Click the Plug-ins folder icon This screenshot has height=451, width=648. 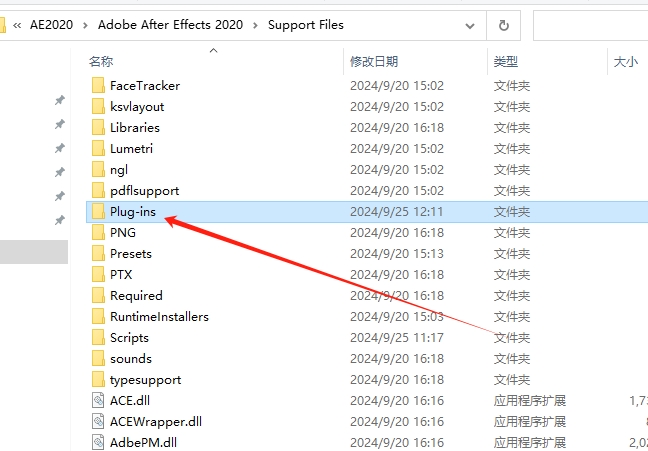coord(98,212)
